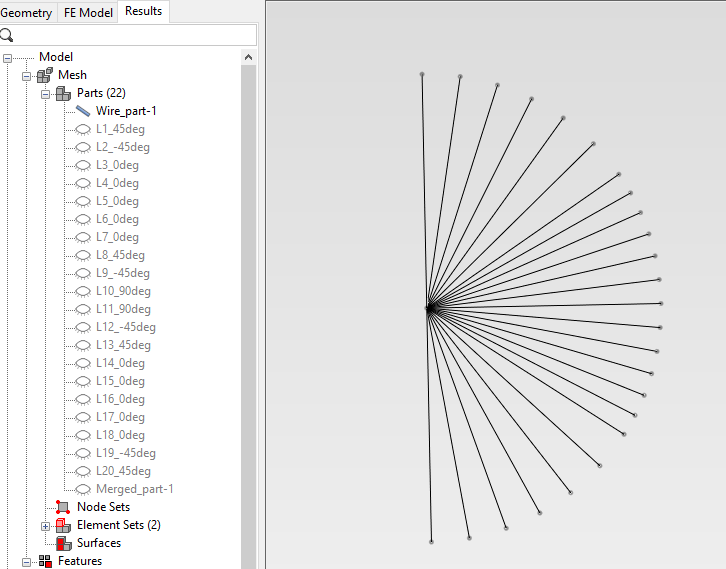The image size is (726, 569).
Task: Click the tree search input field
Action: coord(134,35)
